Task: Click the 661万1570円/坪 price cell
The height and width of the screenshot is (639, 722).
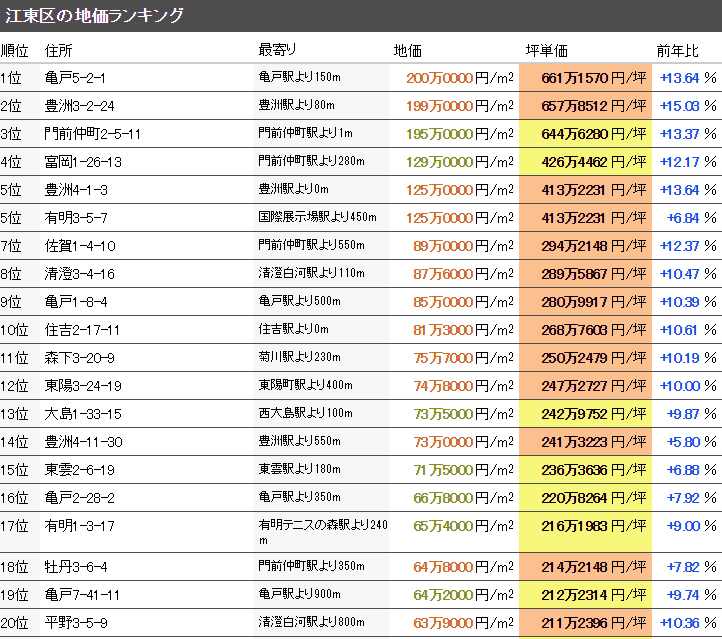Action: pos(585,78)
